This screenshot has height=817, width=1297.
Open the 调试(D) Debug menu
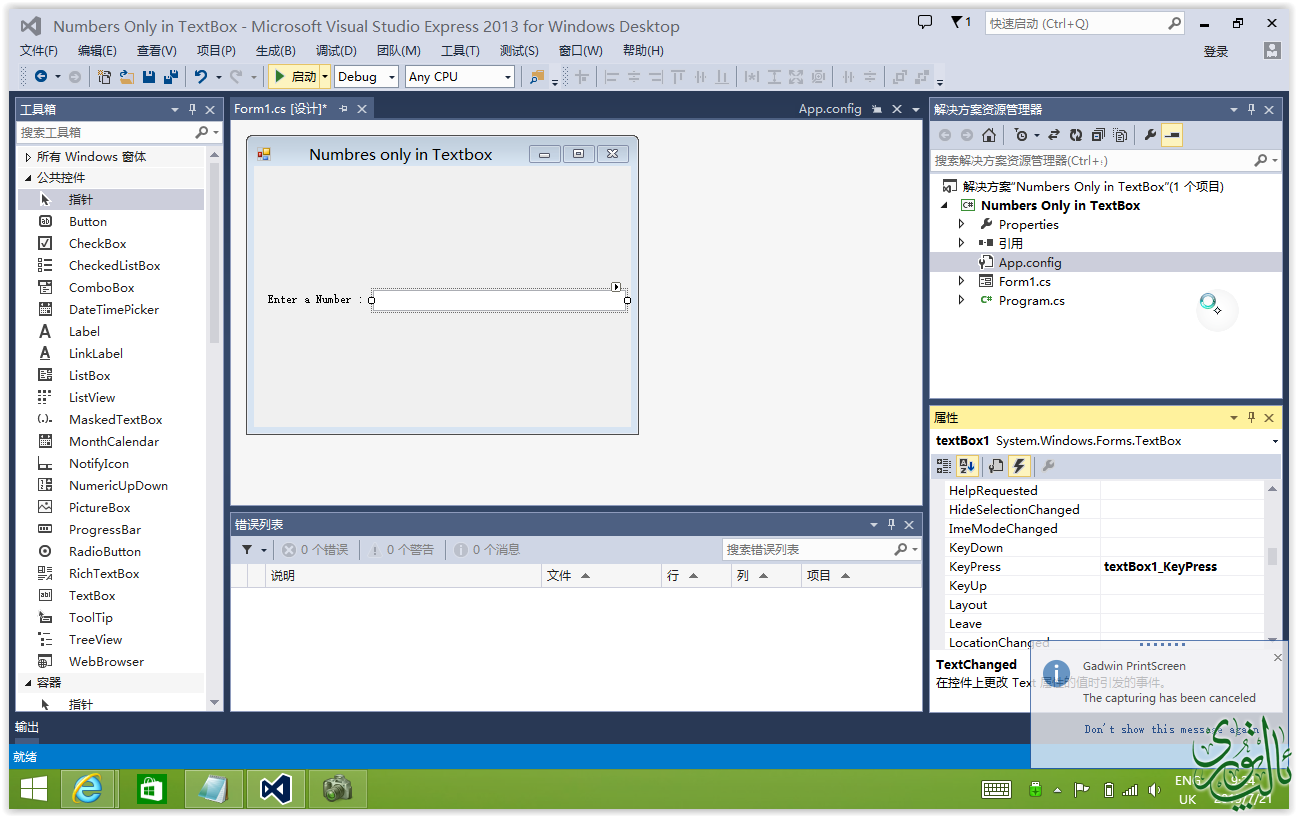tap(336, 51)
